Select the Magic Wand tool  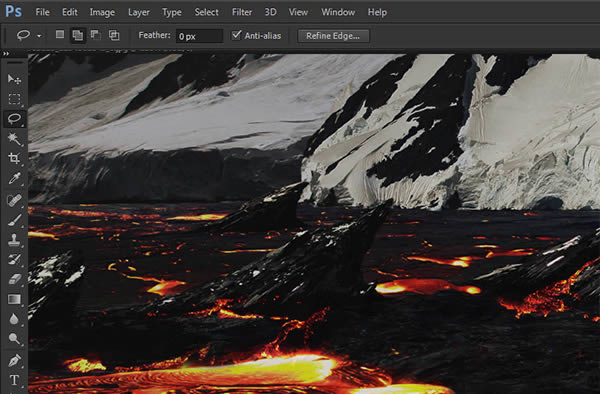coord(14,139)
